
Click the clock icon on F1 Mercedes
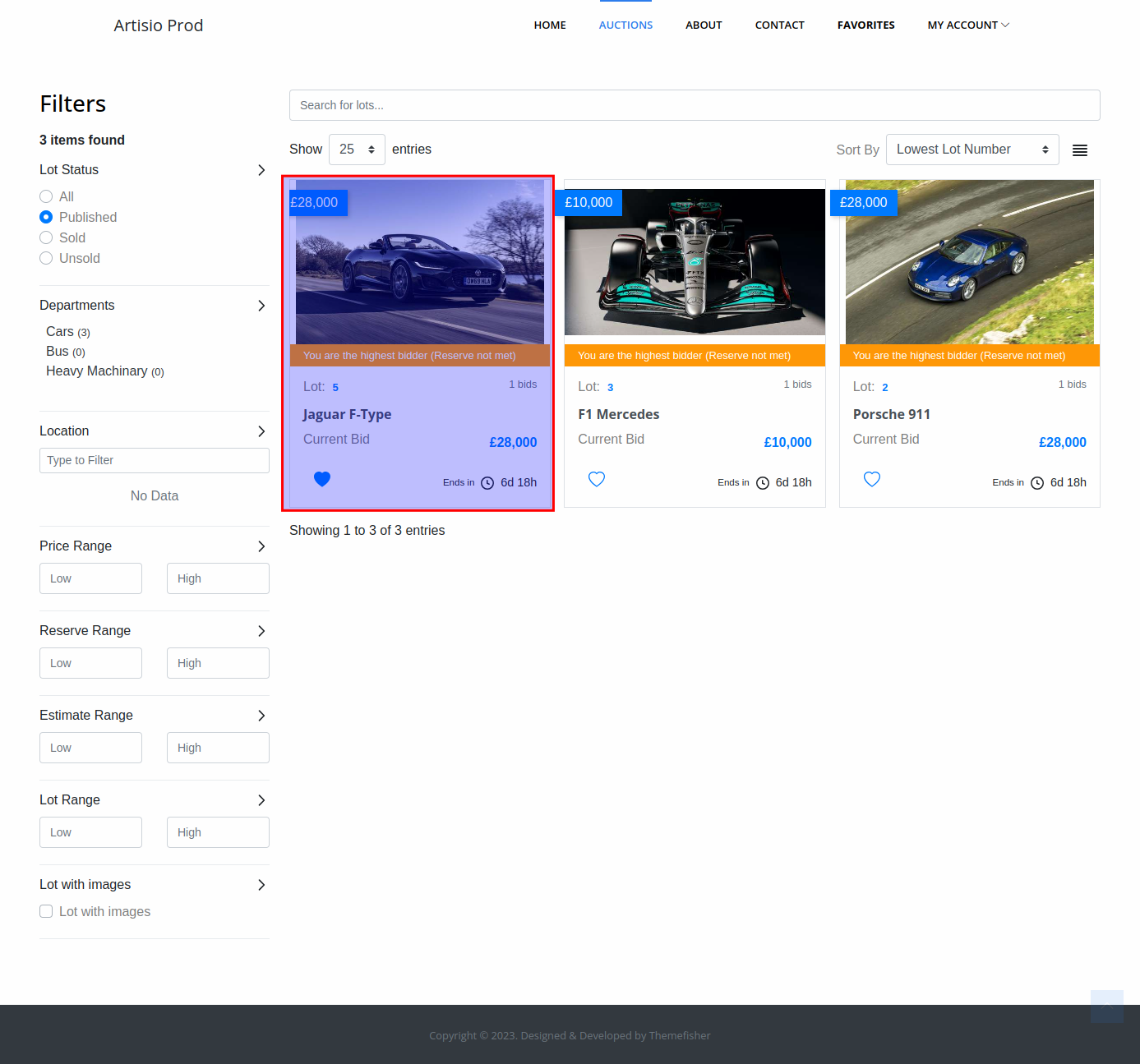point(763,483)
